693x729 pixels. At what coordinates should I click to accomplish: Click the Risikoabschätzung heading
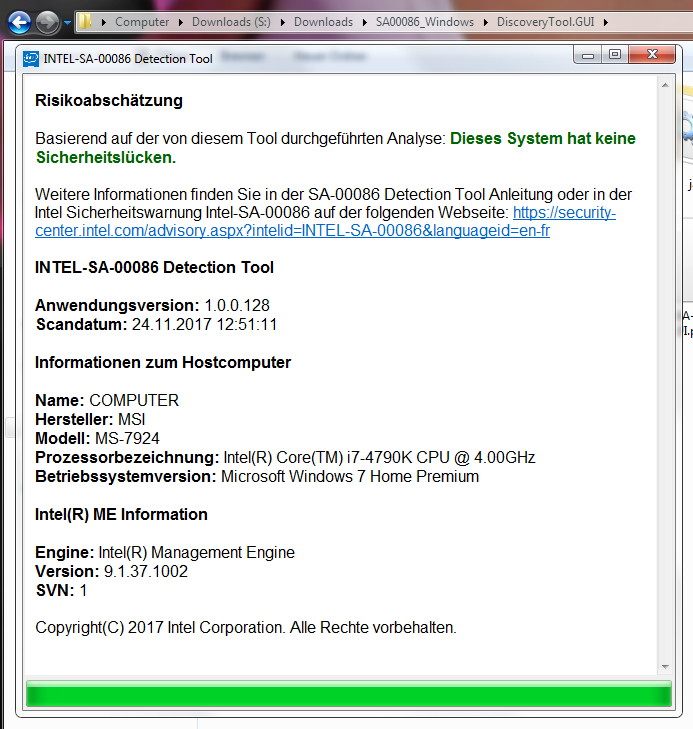click(109, 100)
